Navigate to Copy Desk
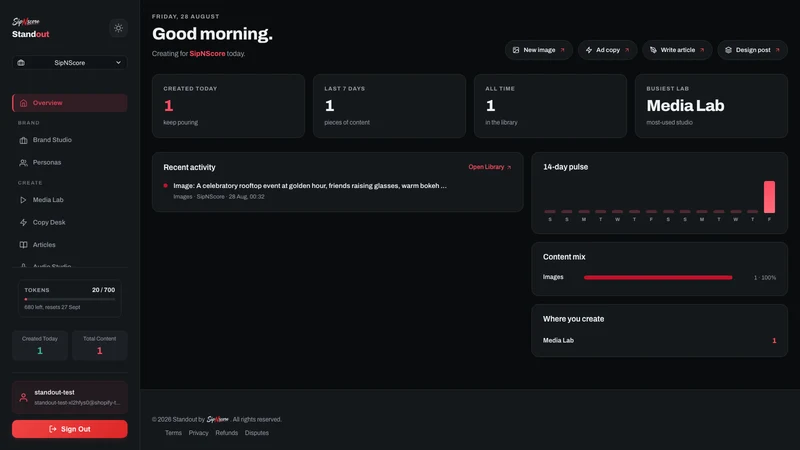Image resolution: width=800 pixels, height=450 pixels. [x=70, y=222]
